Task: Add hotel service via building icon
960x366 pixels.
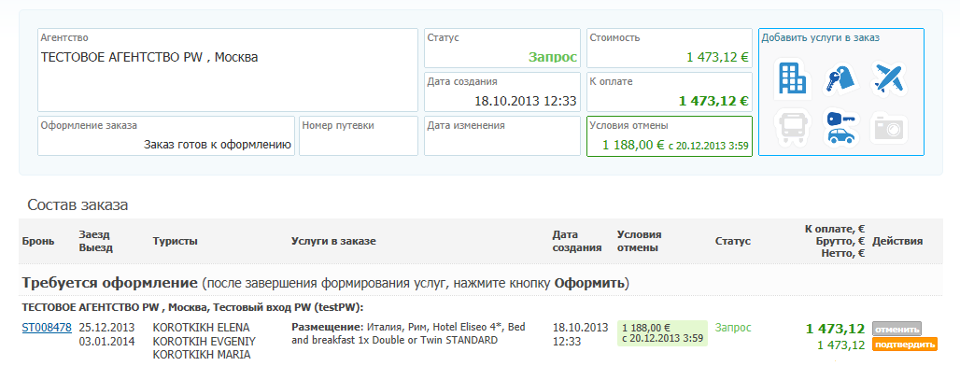Action: pyautogui.click(x=792, y=78)
